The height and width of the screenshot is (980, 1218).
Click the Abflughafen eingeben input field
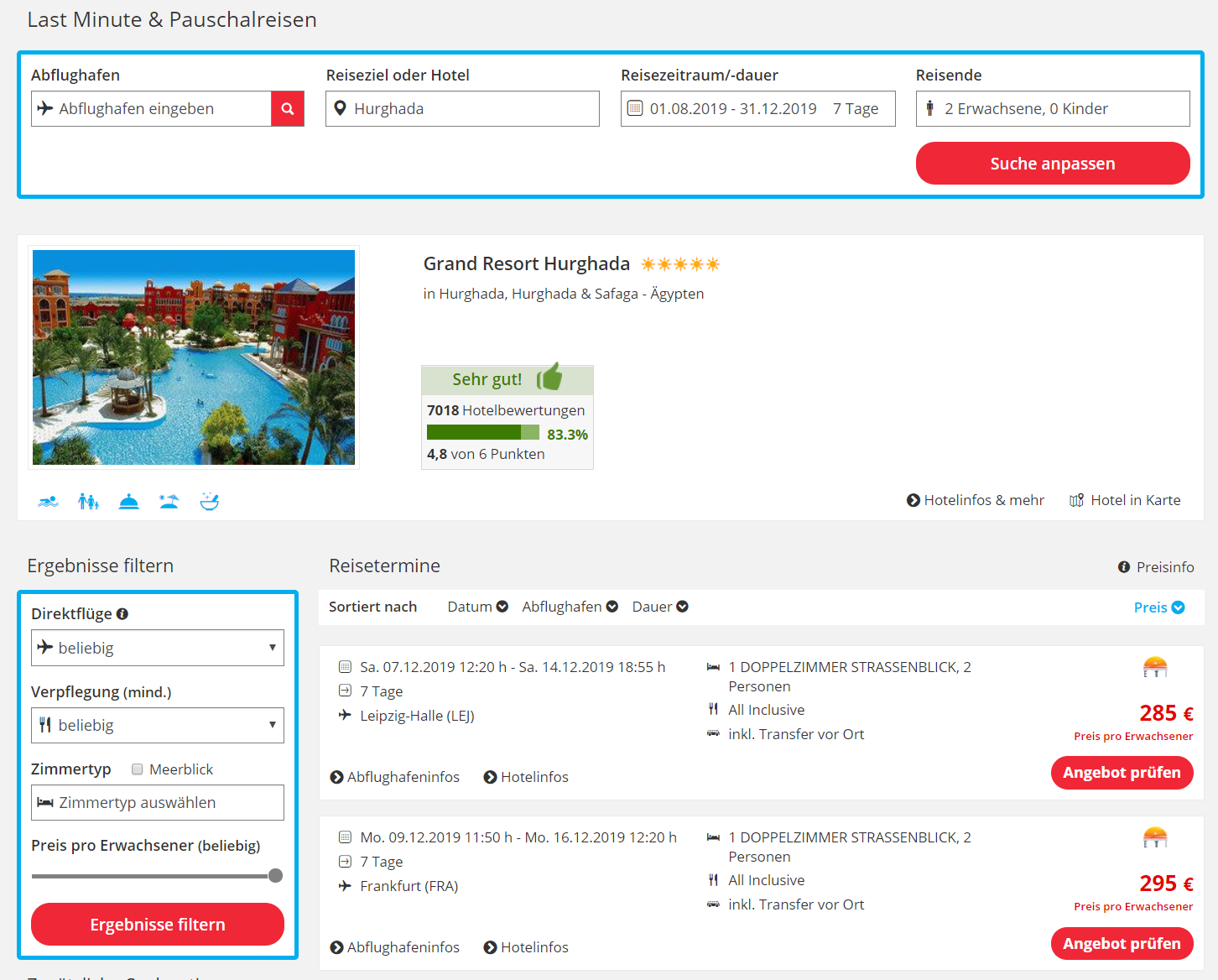[151, 109]
